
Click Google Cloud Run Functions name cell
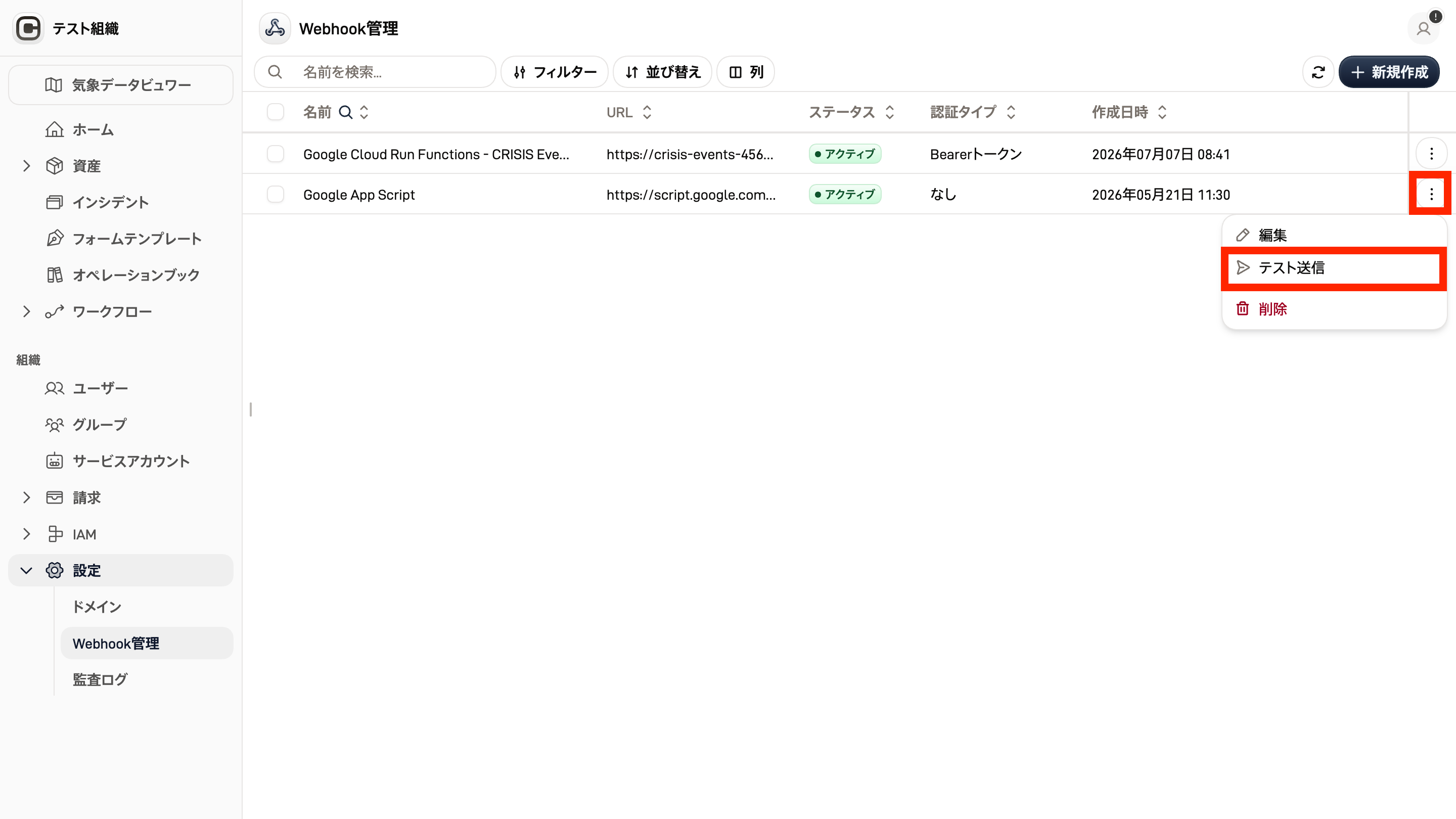click(x=436, y=154)
